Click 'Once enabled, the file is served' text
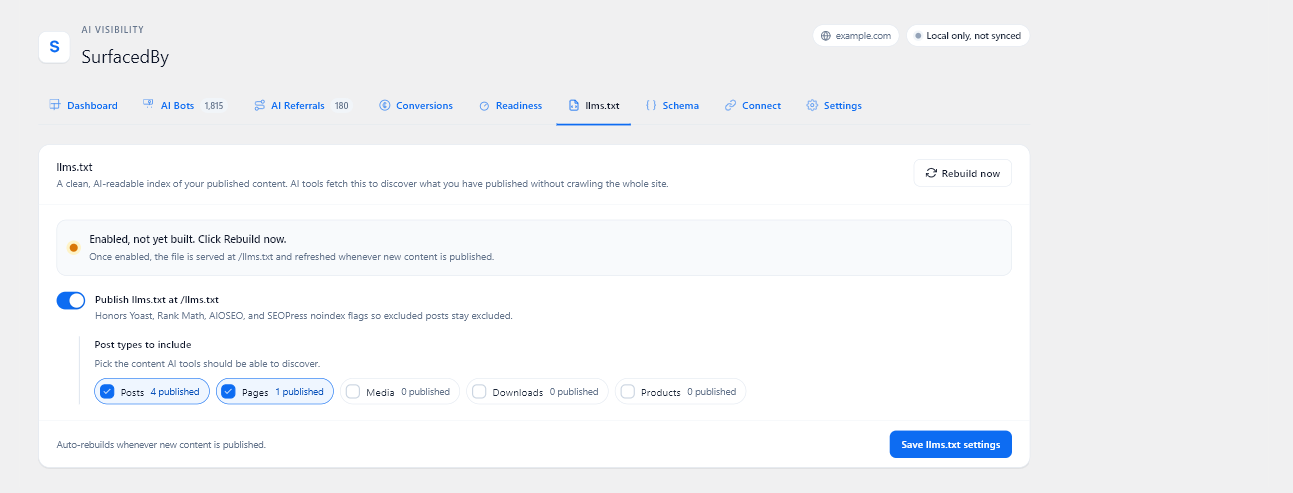This screenshot has height=493, width=1293. [292, 256]
